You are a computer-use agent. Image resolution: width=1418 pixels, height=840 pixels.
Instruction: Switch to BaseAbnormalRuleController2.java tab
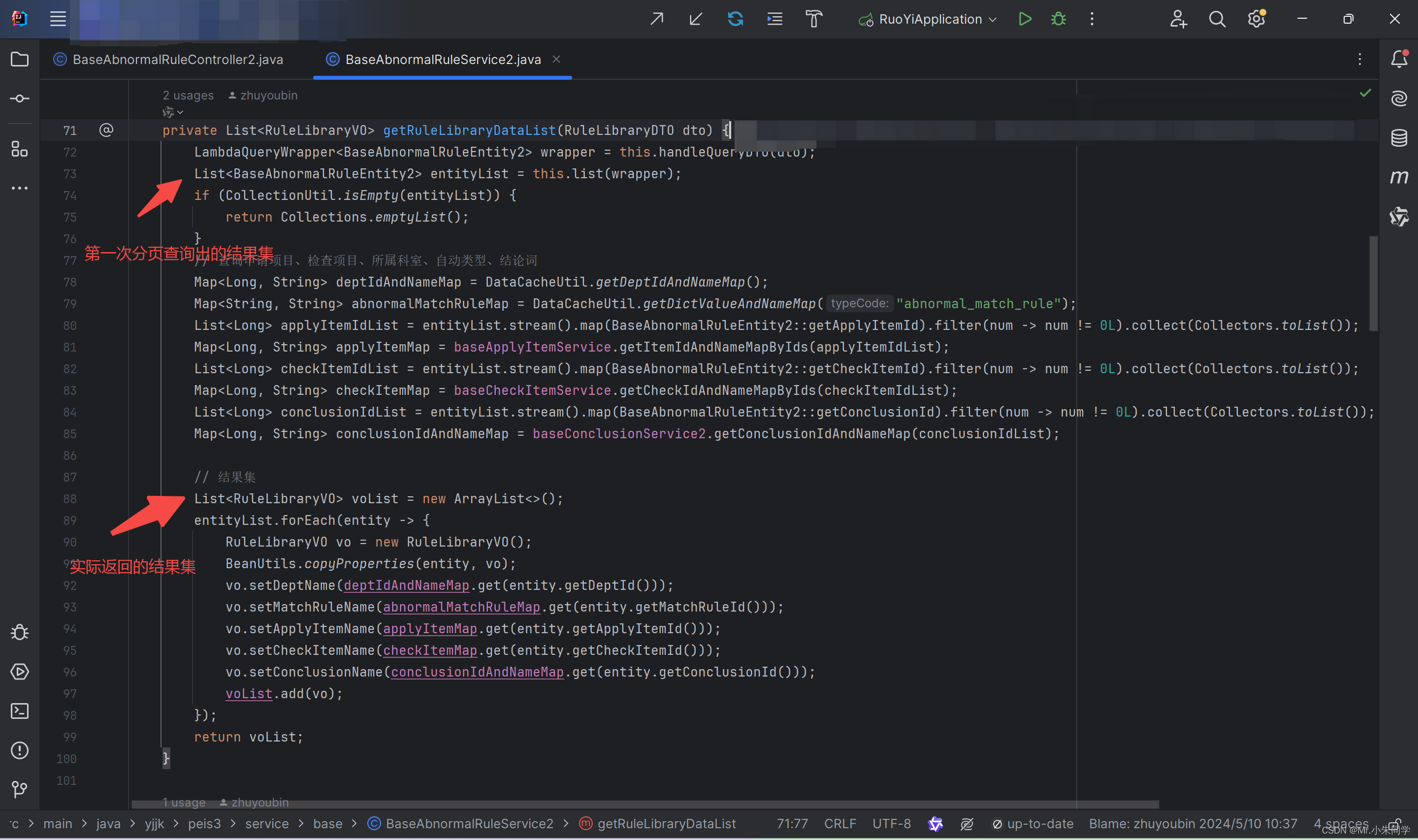click(177, 60)
